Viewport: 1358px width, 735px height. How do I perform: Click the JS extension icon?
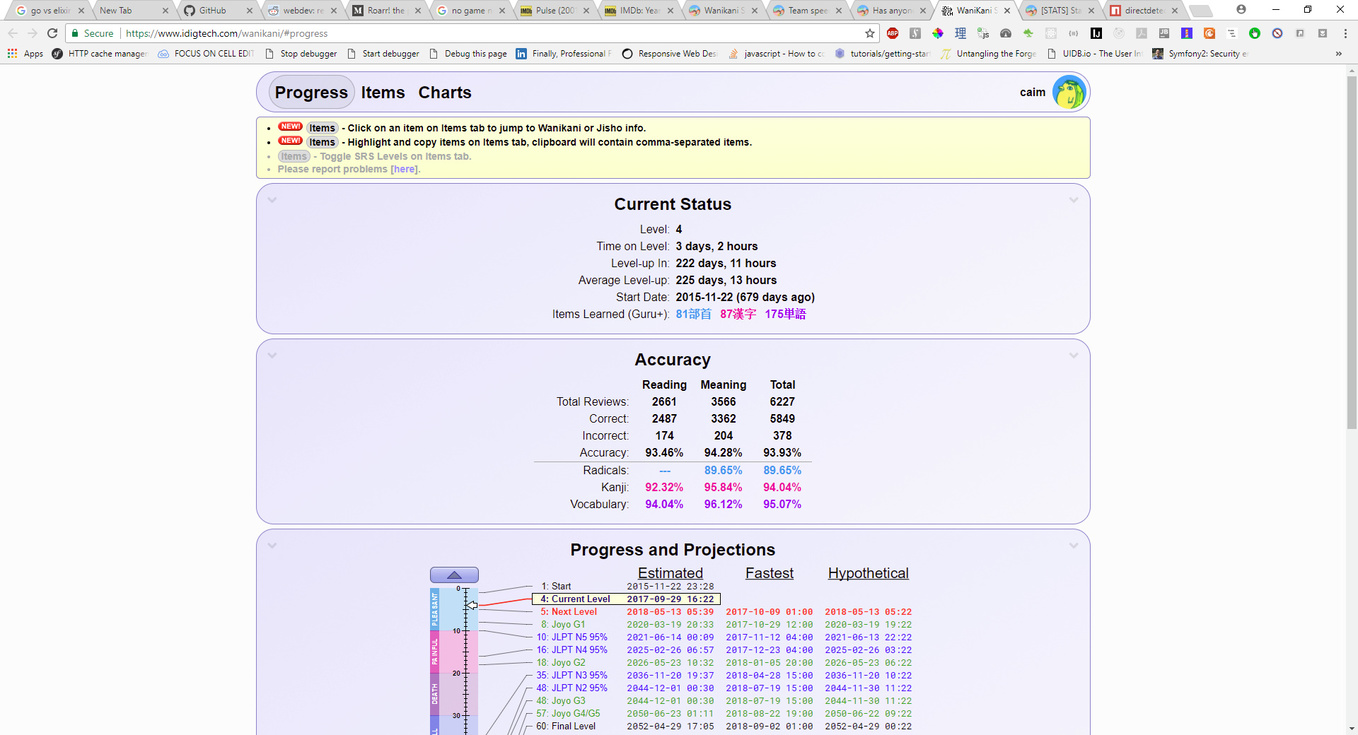pyautogui.click(x=983, y=33)
